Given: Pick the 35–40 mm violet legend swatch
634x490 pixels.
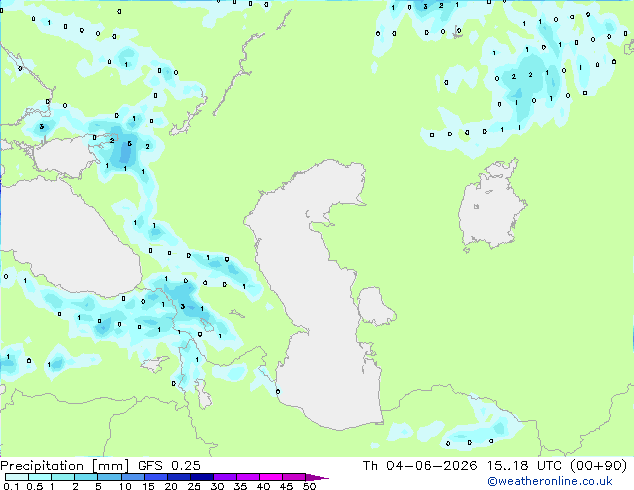Looking at the screenshot, I should pyautogui.click(x=248, y=477).
